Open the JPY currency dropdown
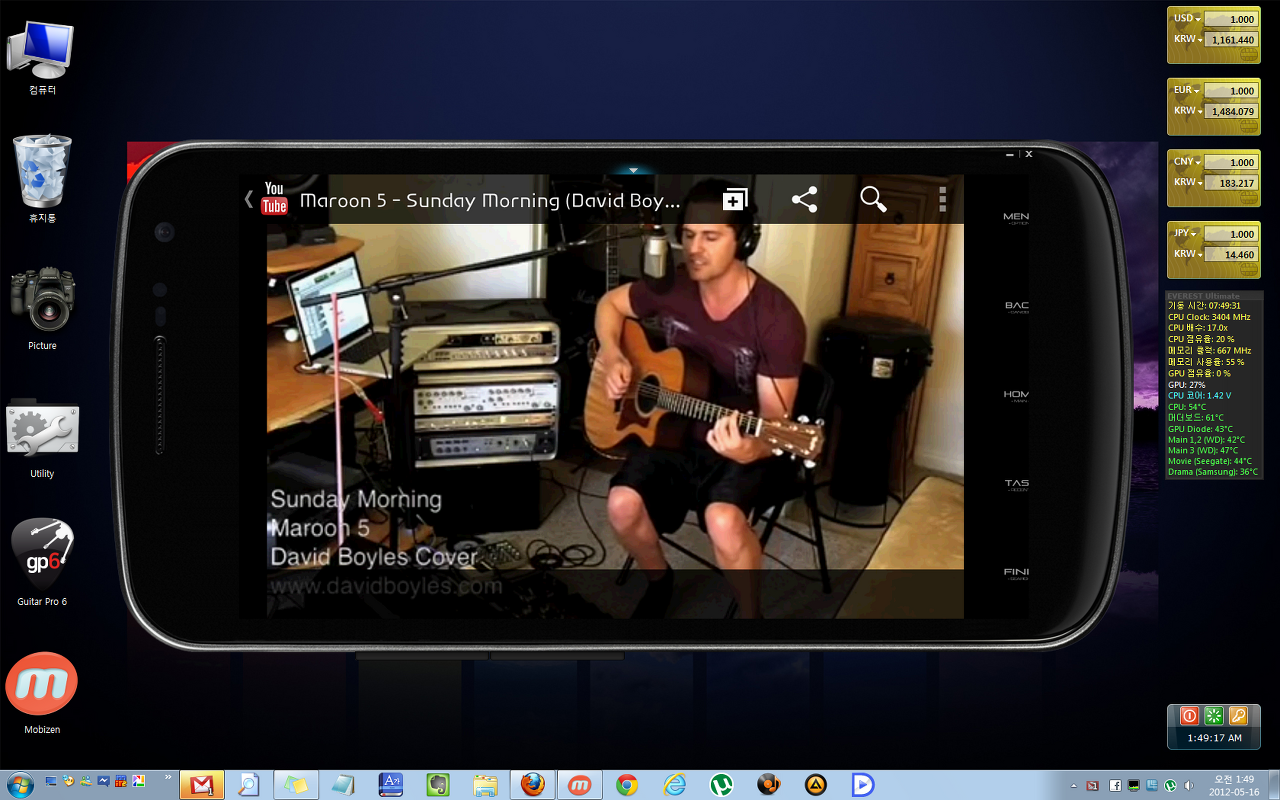1280x800 pixels. [1187, 233]
